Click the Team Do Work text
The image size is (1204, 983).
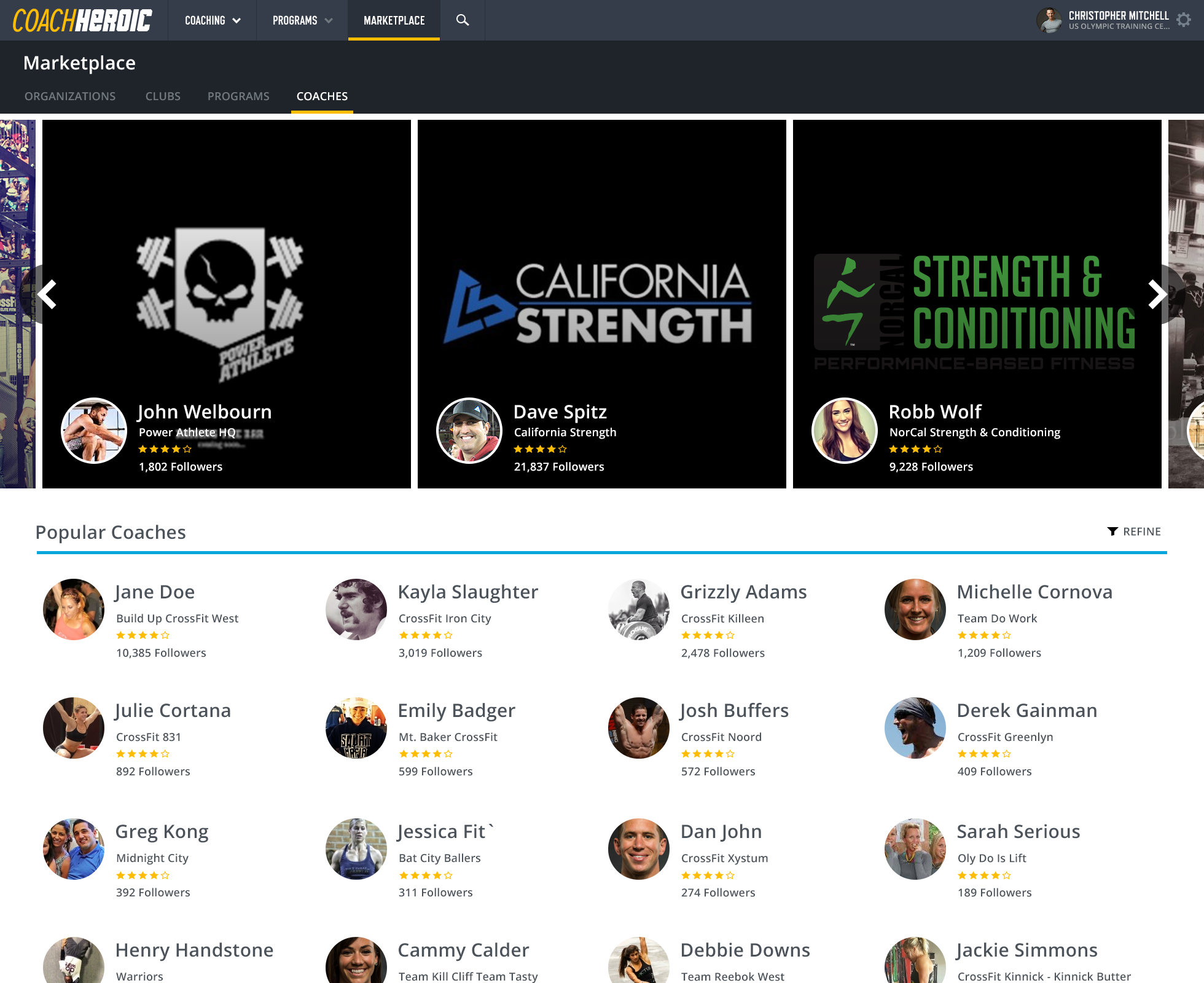coord(997,618)
